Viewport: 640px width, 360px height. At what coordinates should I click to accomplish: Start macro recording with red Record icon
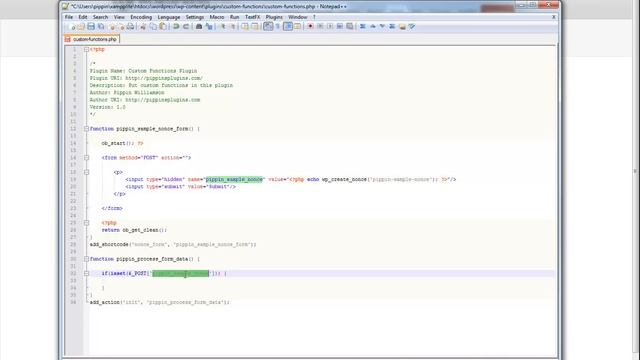click(x=310, y=27)
